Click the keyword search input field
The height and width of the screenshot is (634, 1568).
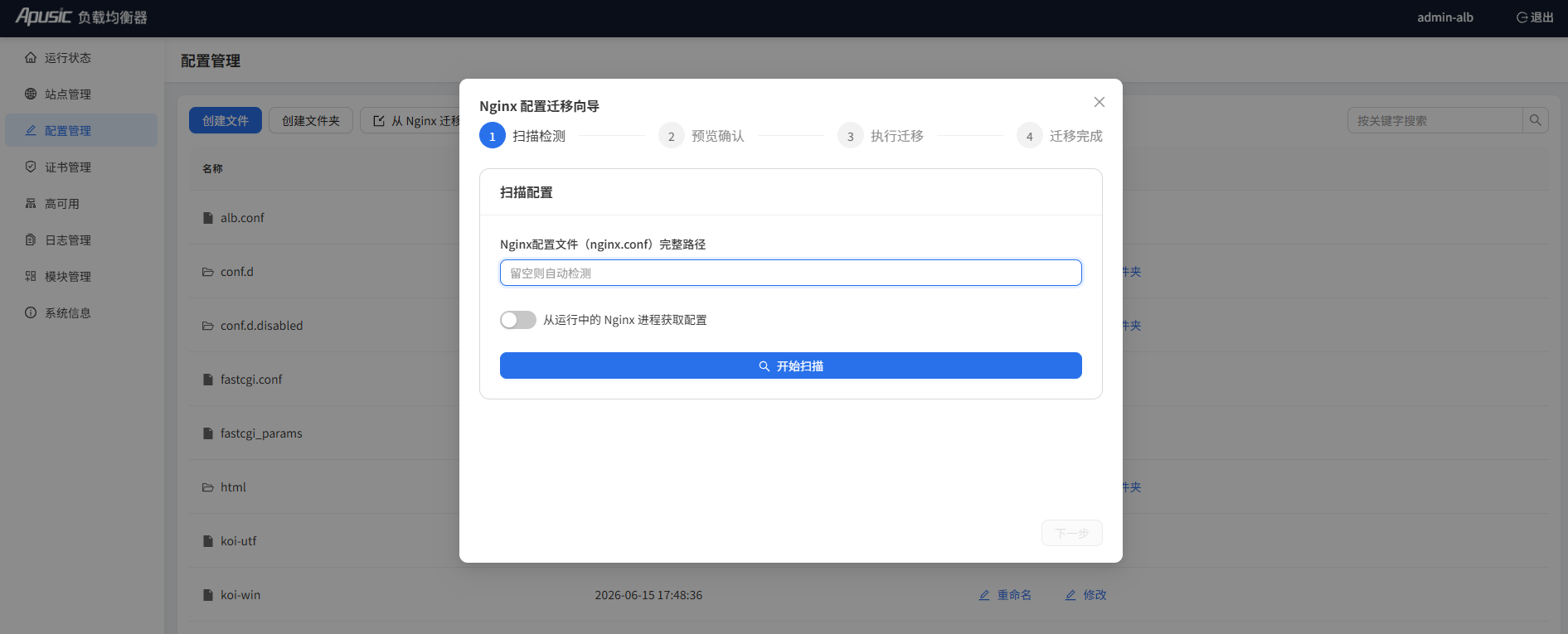click(x=1435, y=120)
